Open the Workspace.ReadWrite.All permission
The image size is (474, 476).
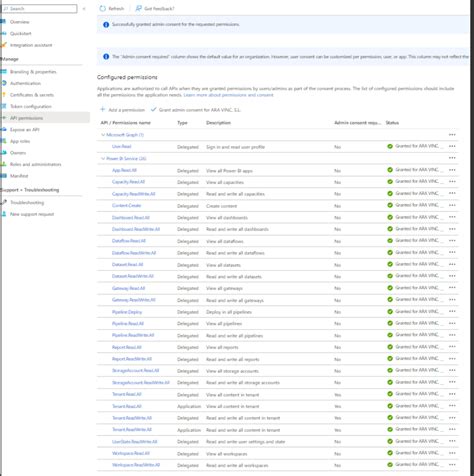(x=136, y=465)
